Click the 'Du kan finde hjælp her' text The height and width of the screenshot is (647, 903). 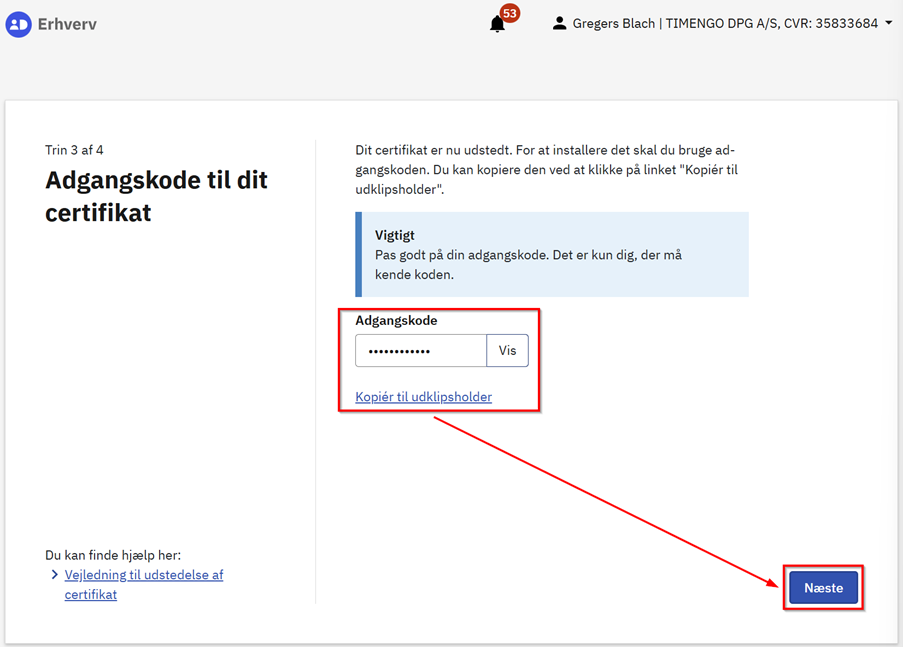[x=113, y=555]
